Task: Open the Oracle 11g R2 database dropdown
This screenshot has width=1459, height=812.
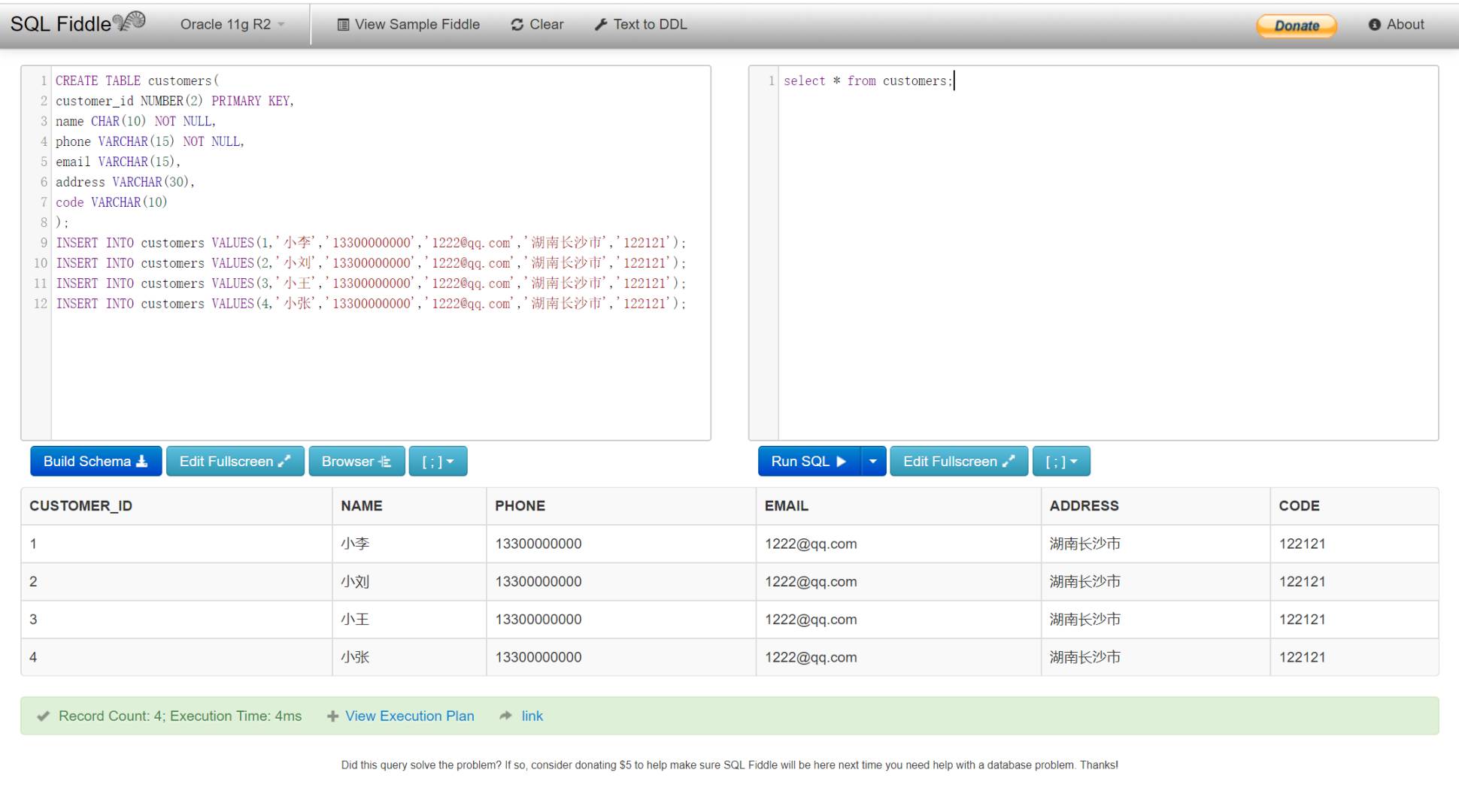Action: pos(232,24)
